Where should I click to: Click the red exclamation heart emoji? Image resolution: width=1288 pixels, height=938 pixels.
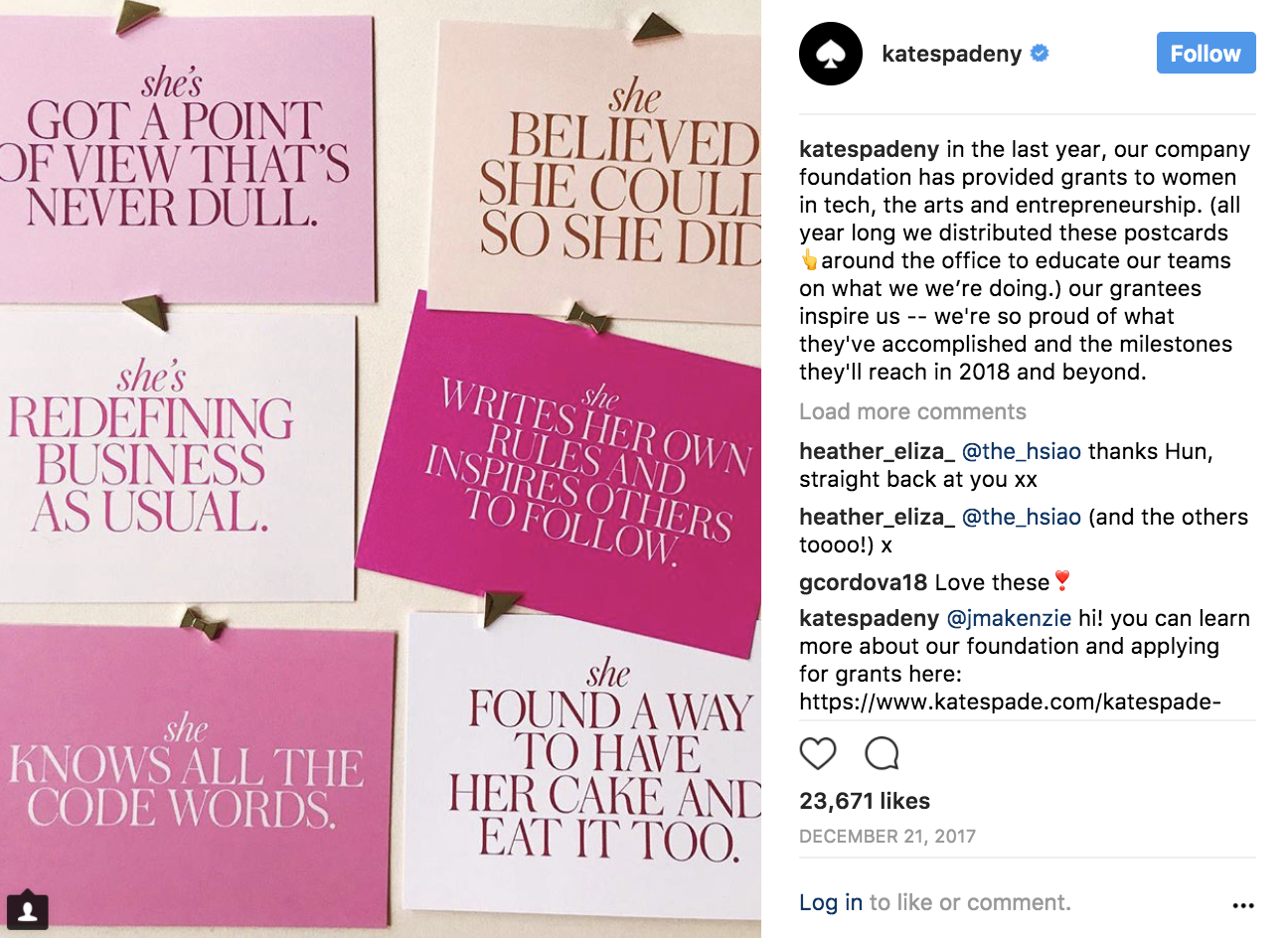pyautogui.click(x=1061, y=581)
